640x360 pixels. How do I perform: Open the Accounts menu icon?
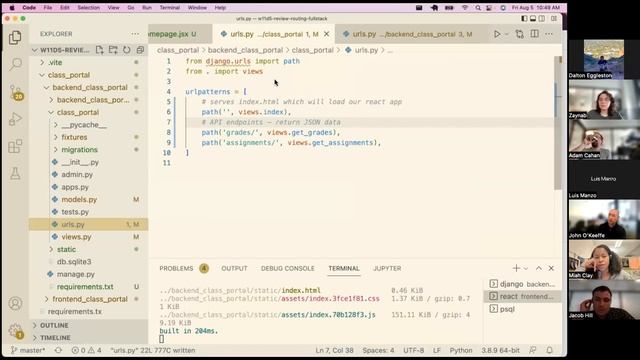[15, 303]
